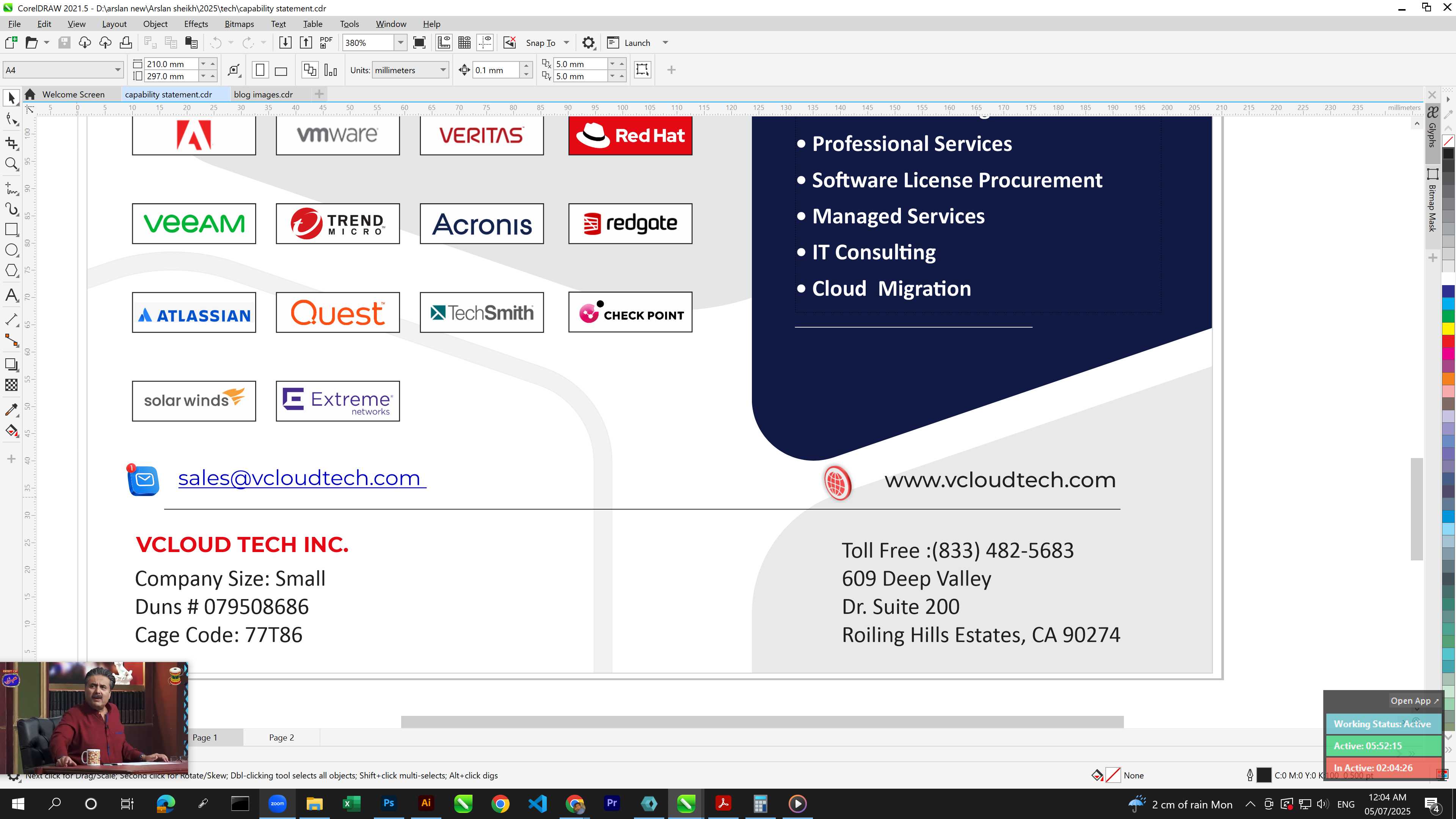
Task: Select the Drop Shadow tool
Action: 11,364
